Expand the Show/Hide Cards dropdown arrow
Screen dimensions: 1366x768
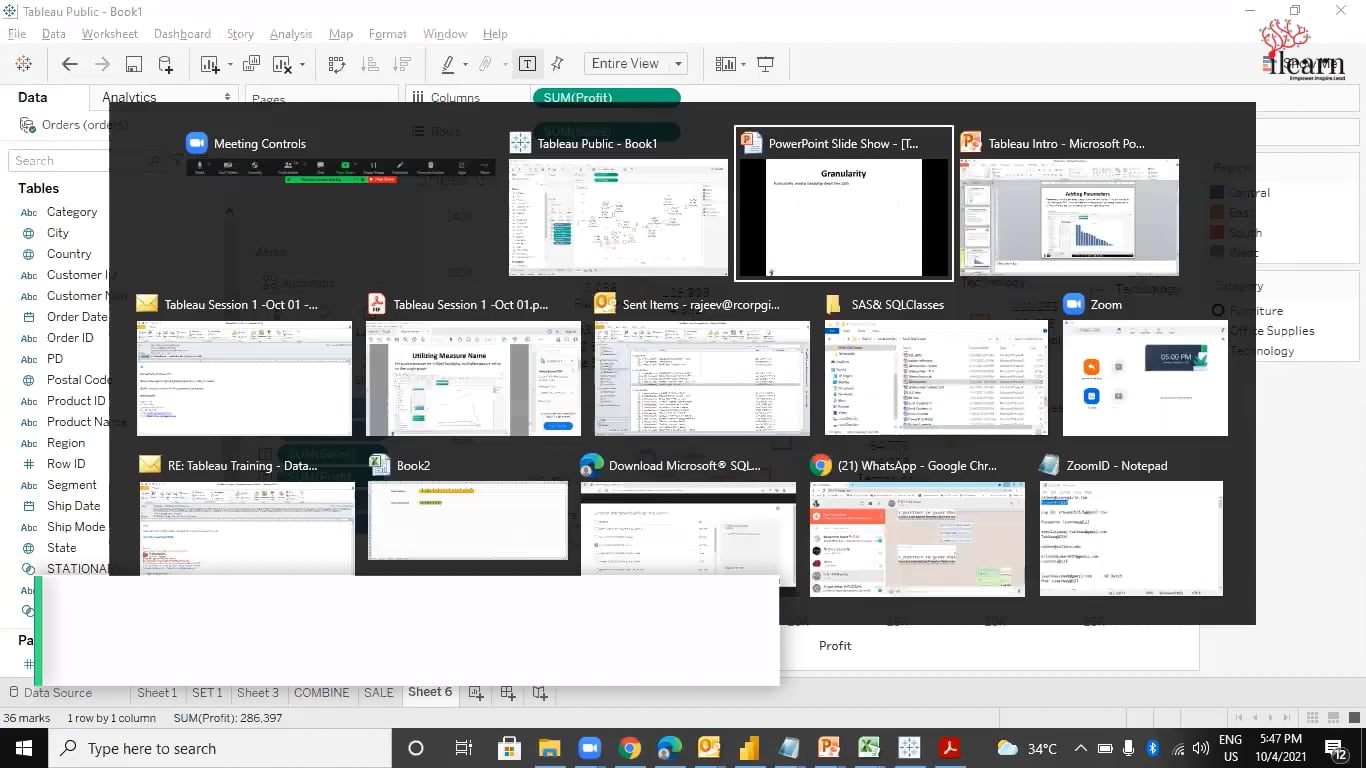743,65
